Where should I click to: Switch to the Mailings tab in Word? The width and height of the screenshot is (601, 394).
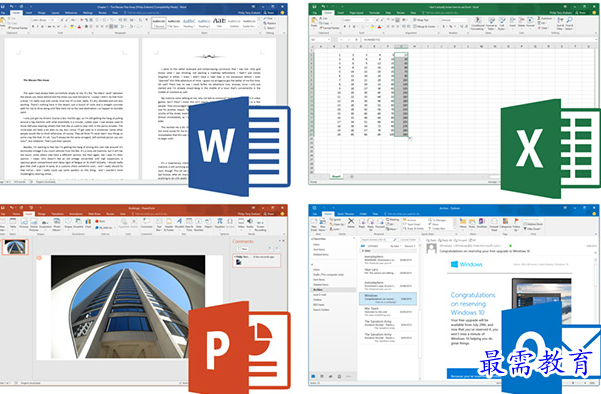88,13
